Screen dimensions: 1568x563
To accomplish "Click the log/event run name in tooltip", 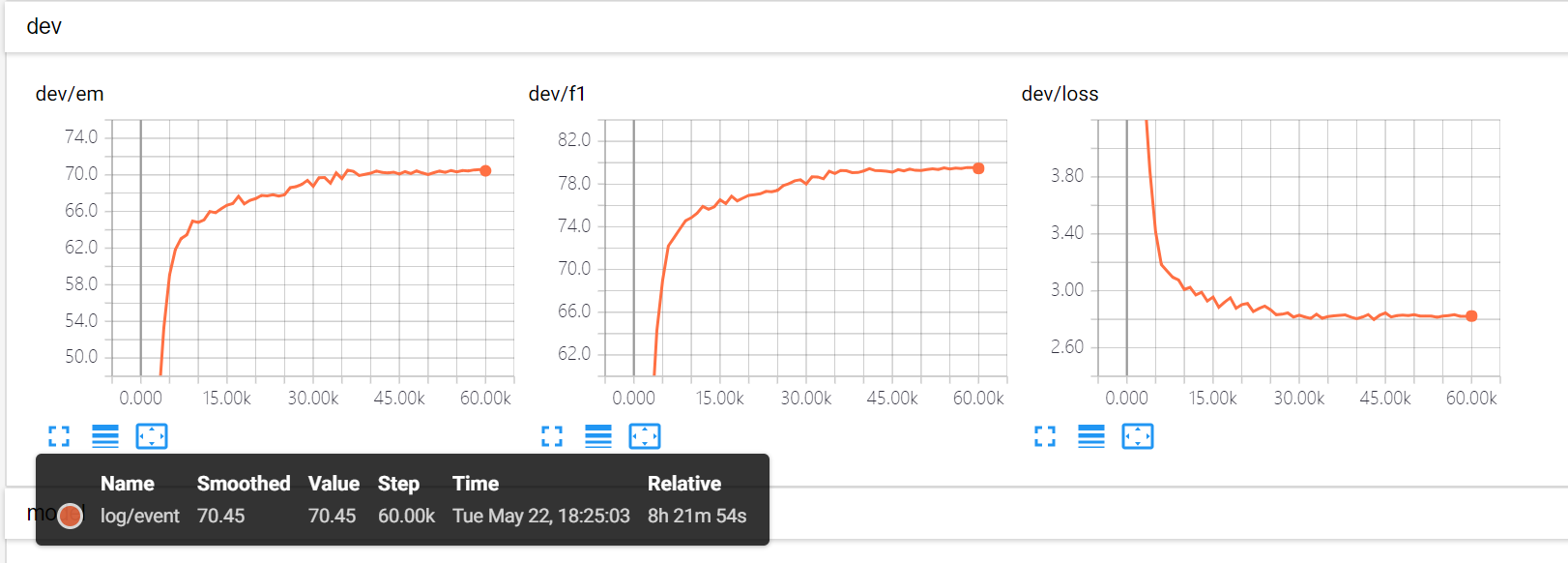I will click(x=140, y=516).
